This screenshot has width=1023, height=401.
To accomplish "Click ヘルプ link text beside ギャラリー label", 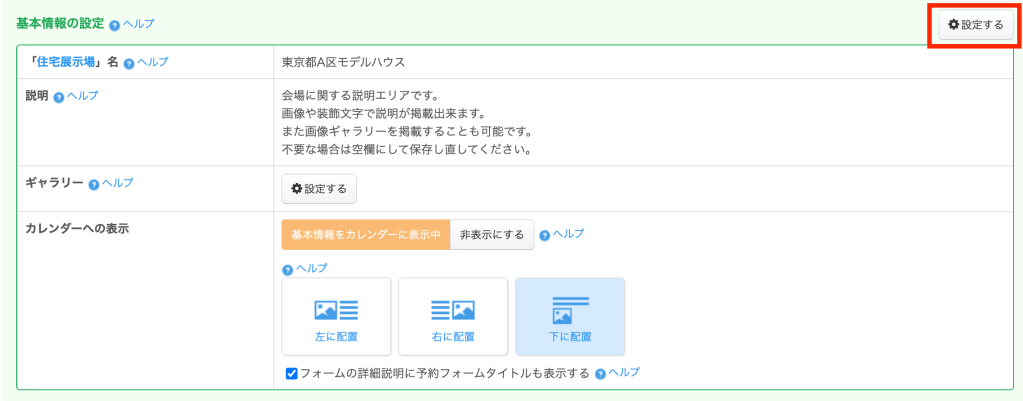I will click(117, 183).
